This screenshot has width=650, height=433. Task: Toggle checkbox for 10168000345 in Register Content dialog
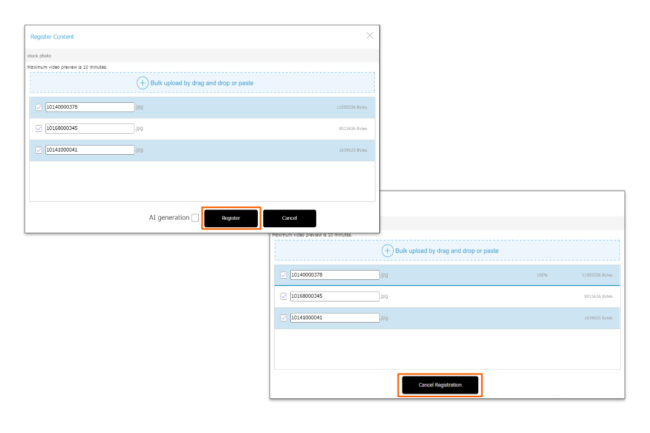click(39, 128)
